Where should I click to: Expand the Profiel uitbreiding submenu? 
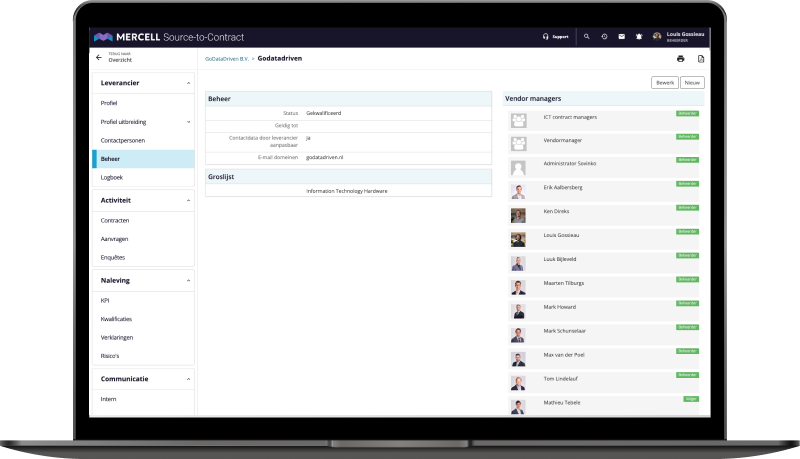coord(188,122)
